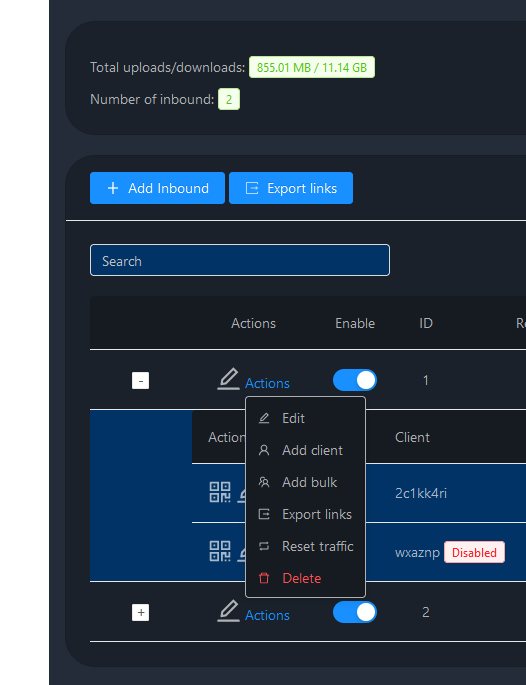Viewport: 526px width, 685px height.
Task: Toggle the enable switch for inbound 1
Action: 355,380
